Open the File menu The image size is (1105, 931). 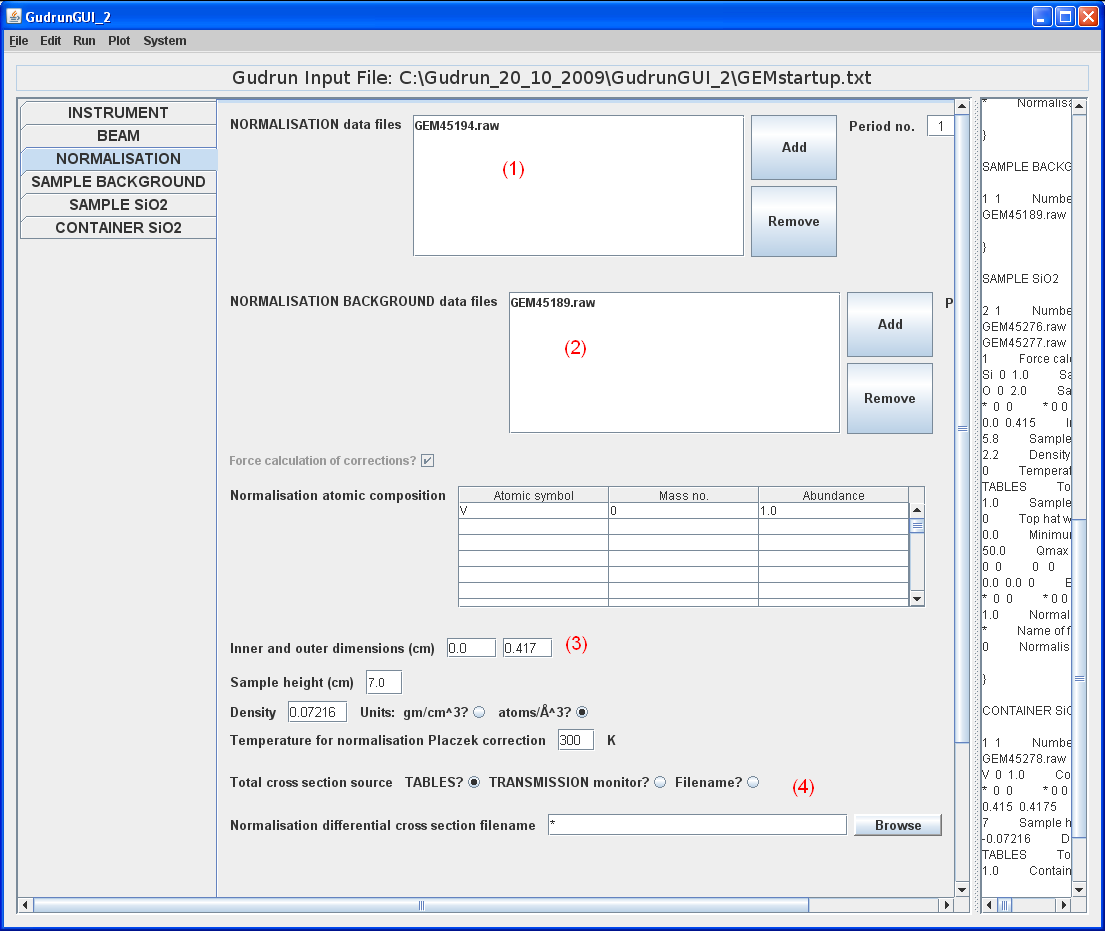click(19, 41)
